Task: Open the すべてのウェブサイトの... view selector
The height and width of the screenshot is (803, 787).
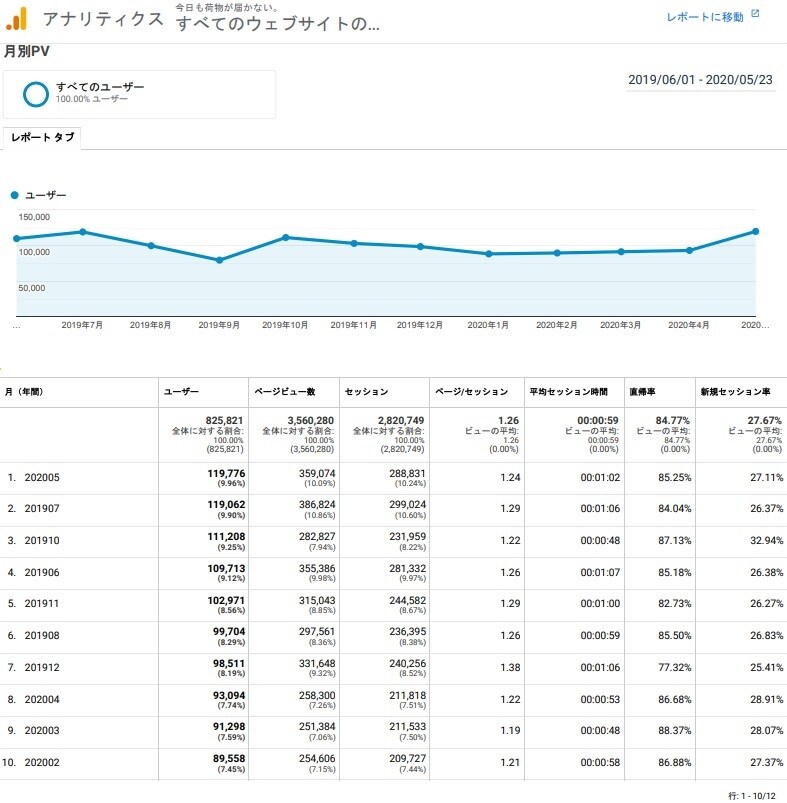Action: (277, 24)
